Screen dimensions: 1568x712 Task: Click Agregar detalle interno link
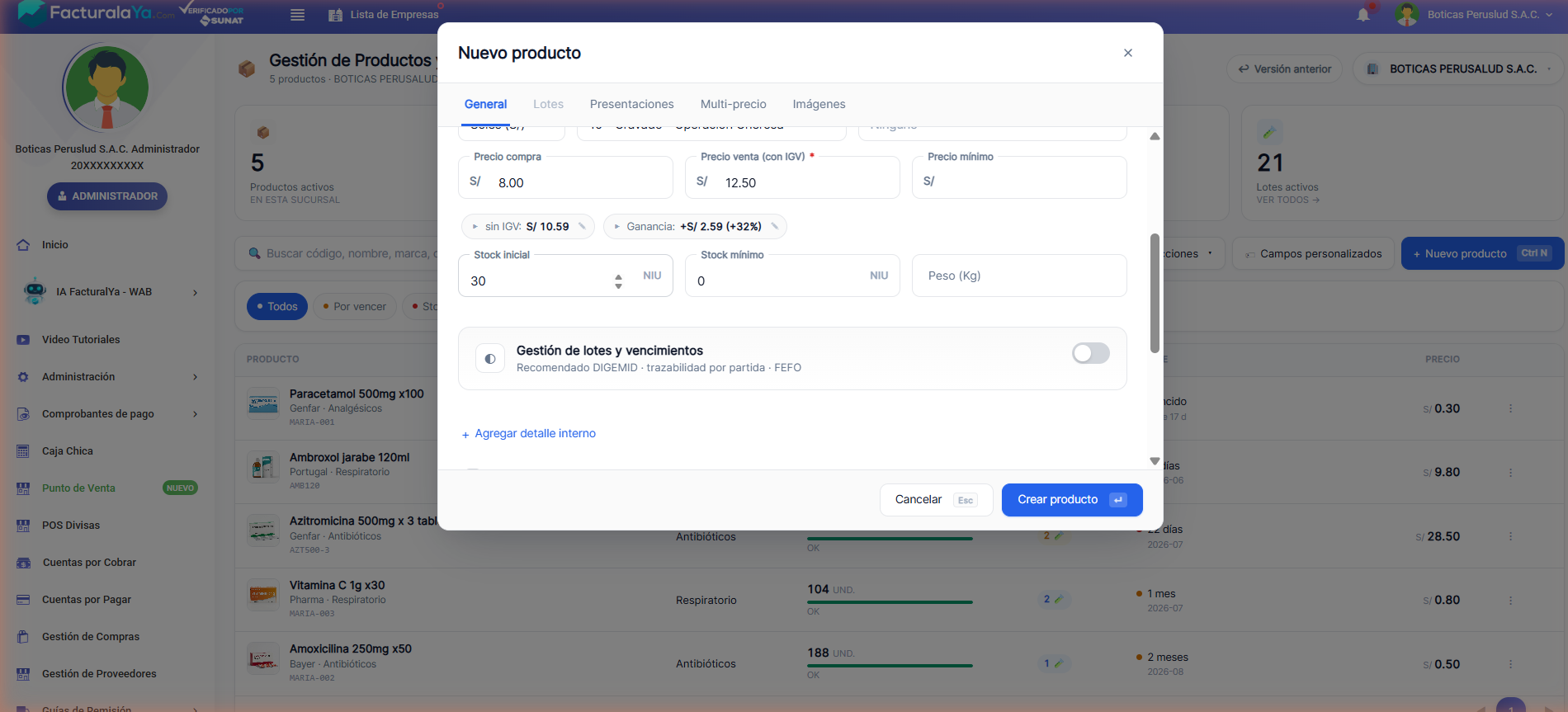point(529,434)
